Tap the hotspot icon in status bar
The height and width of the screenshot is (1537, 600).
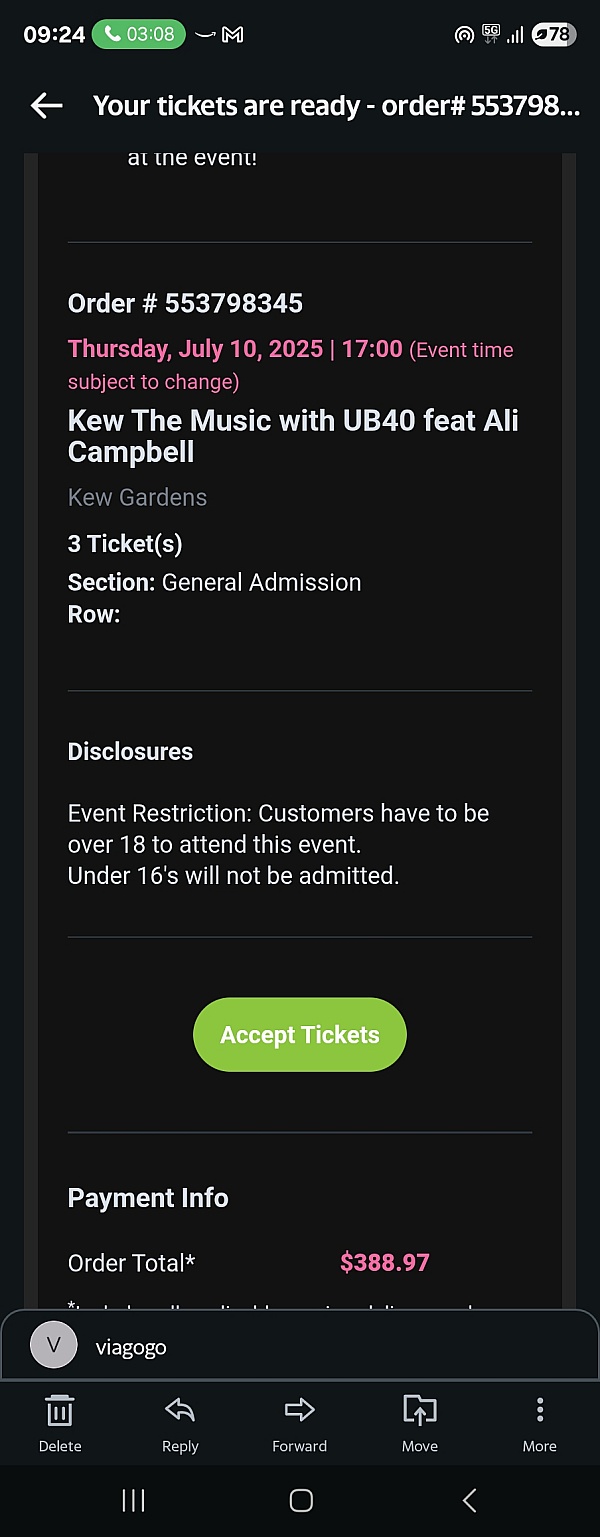click(x=463, y=35)
